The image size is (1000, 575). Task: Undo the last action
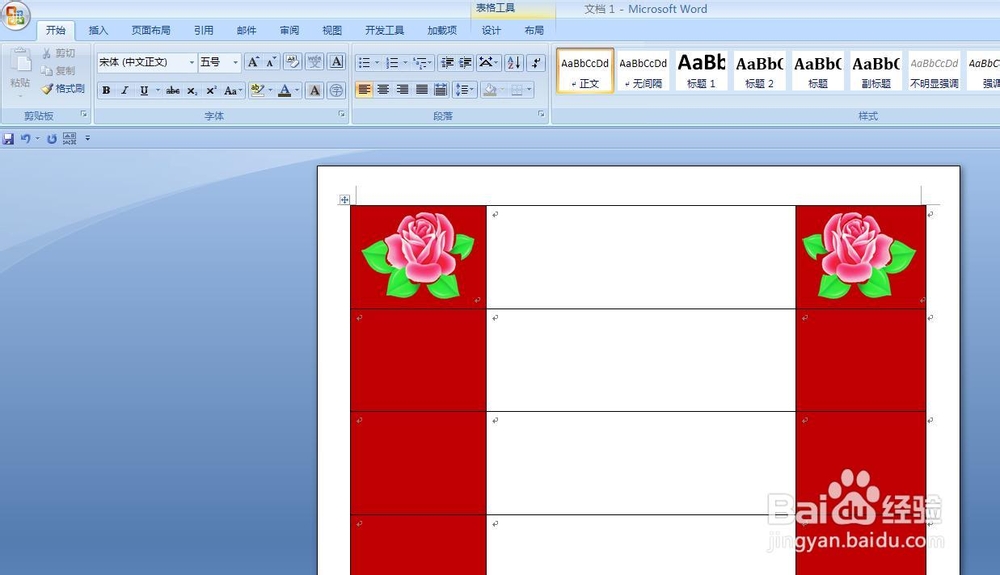pyautogui.click(x=25, y=138)
